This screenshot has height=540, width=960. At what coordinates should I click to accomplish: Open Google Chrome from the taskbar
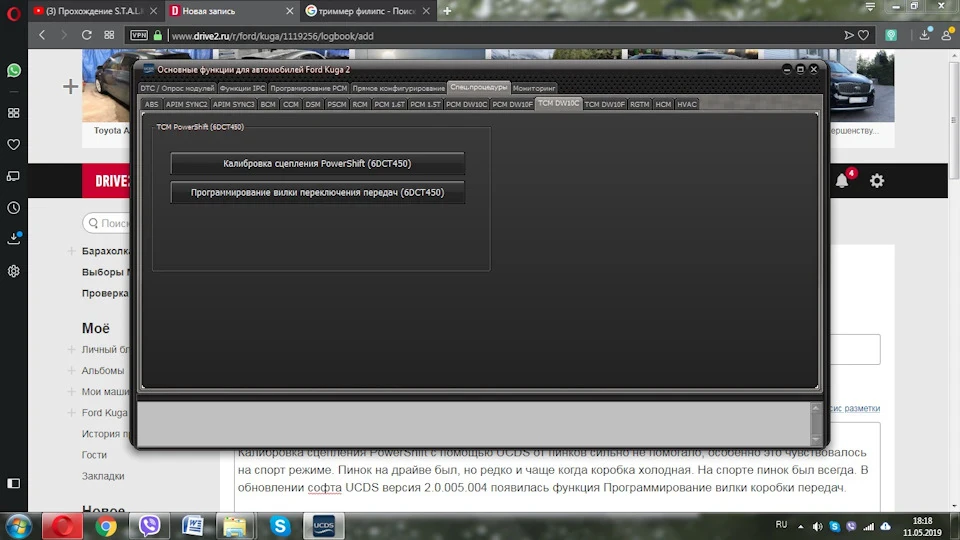coord(106,526)
